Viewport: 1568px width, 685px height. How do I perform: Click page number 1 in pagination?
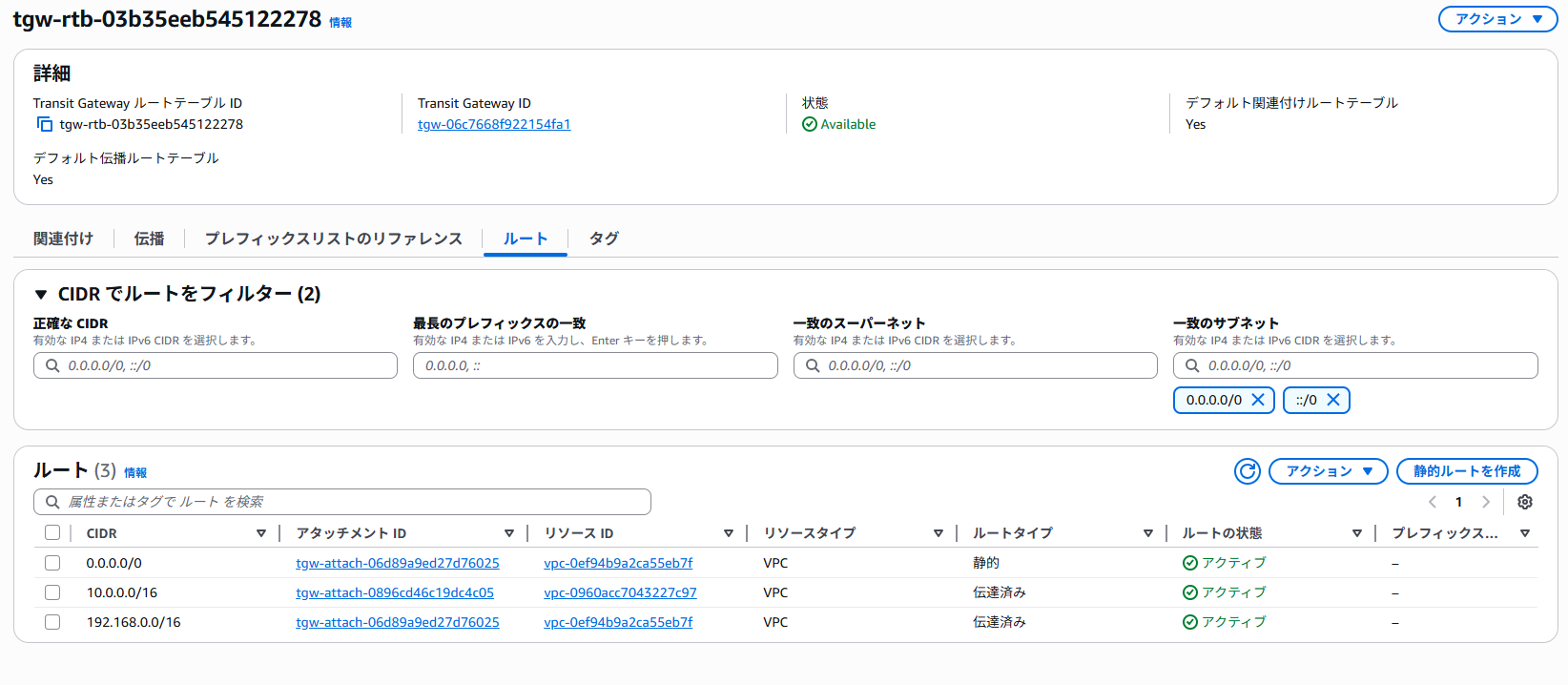[x=1458, y=502]
